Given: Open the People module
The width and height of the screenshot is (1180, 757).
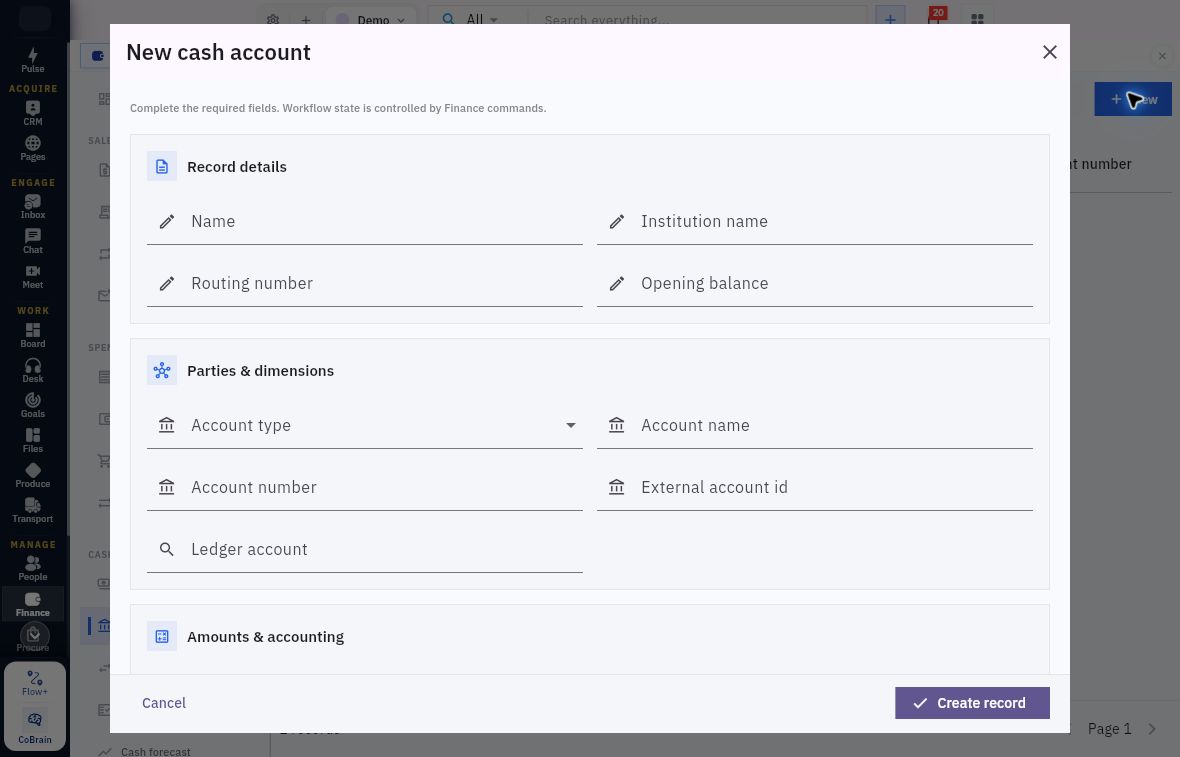Looking at the screenshot, I should tap(32, 569).
